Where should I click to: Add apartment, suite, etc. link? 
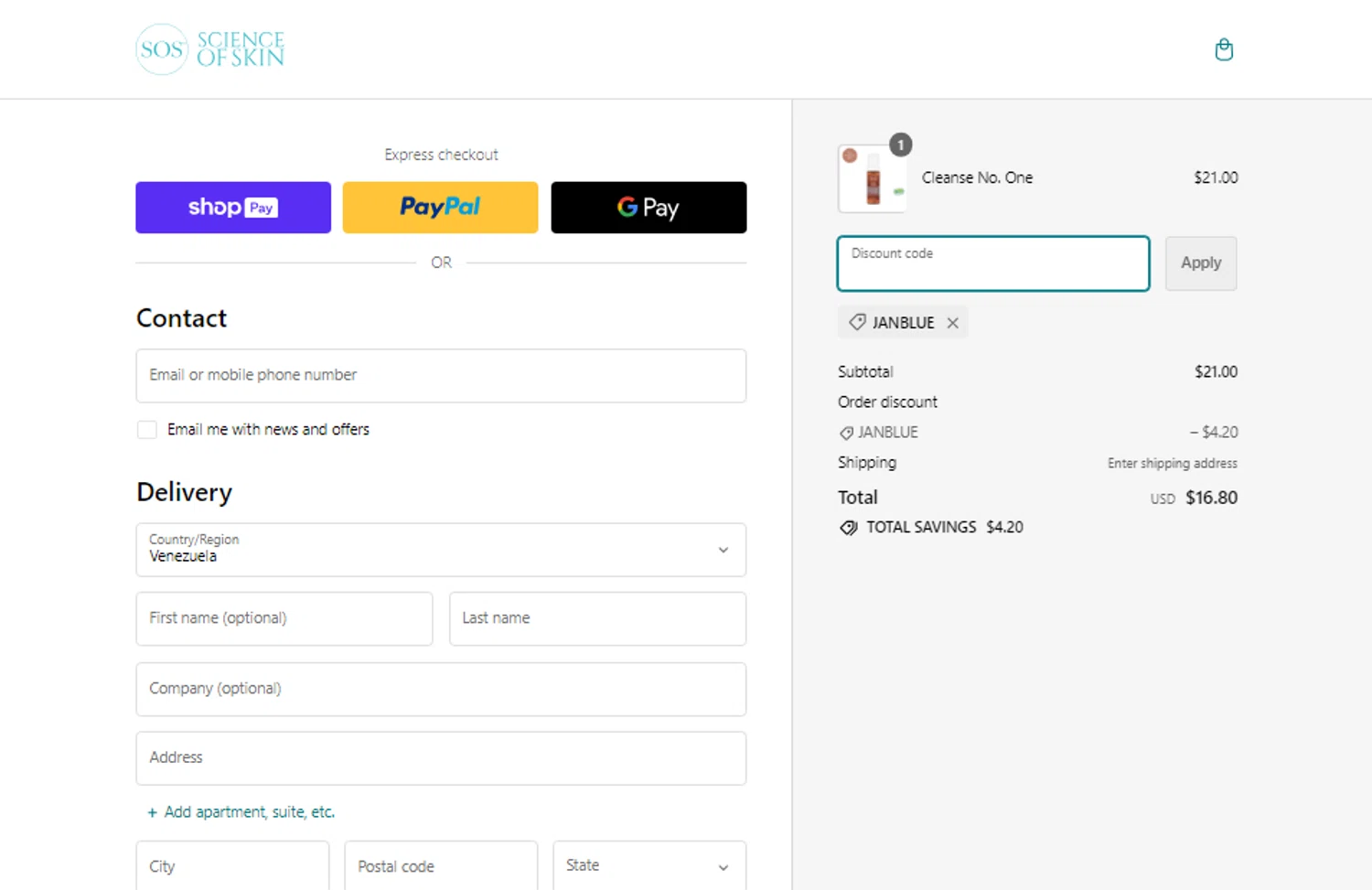[x=241, y=812]
